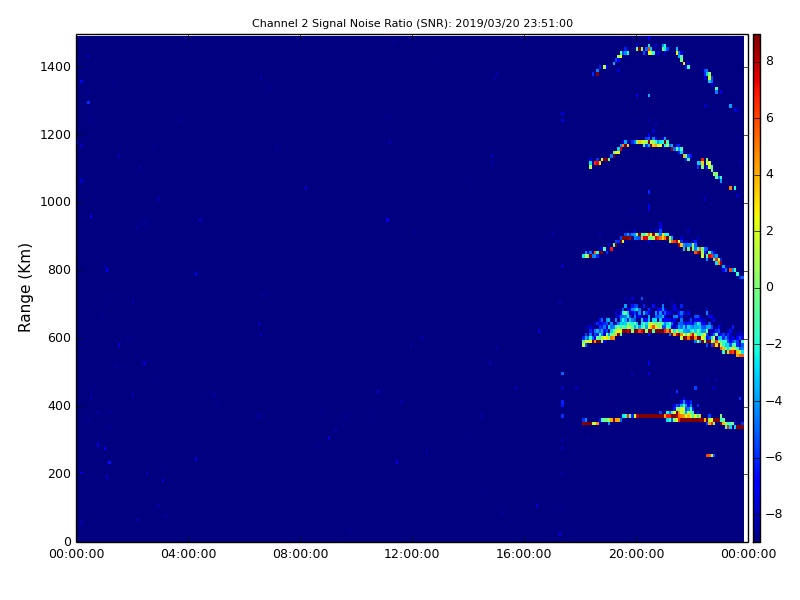800x600 pixels.
Task: Click the colorbar label −4
Action: point(774,401)
